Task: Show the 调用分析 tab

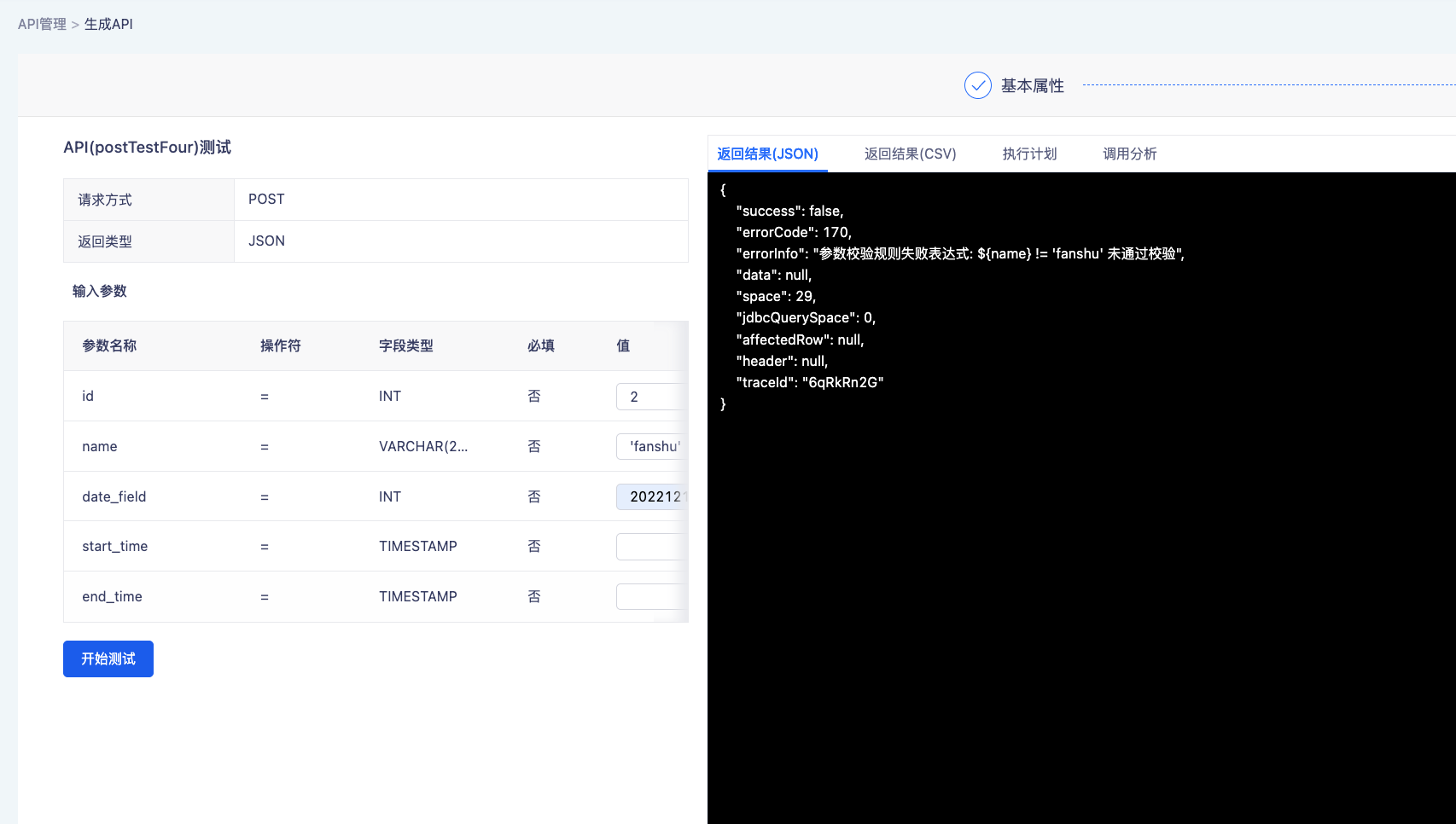Action: pyautogui.click(x=1129, y=154)
